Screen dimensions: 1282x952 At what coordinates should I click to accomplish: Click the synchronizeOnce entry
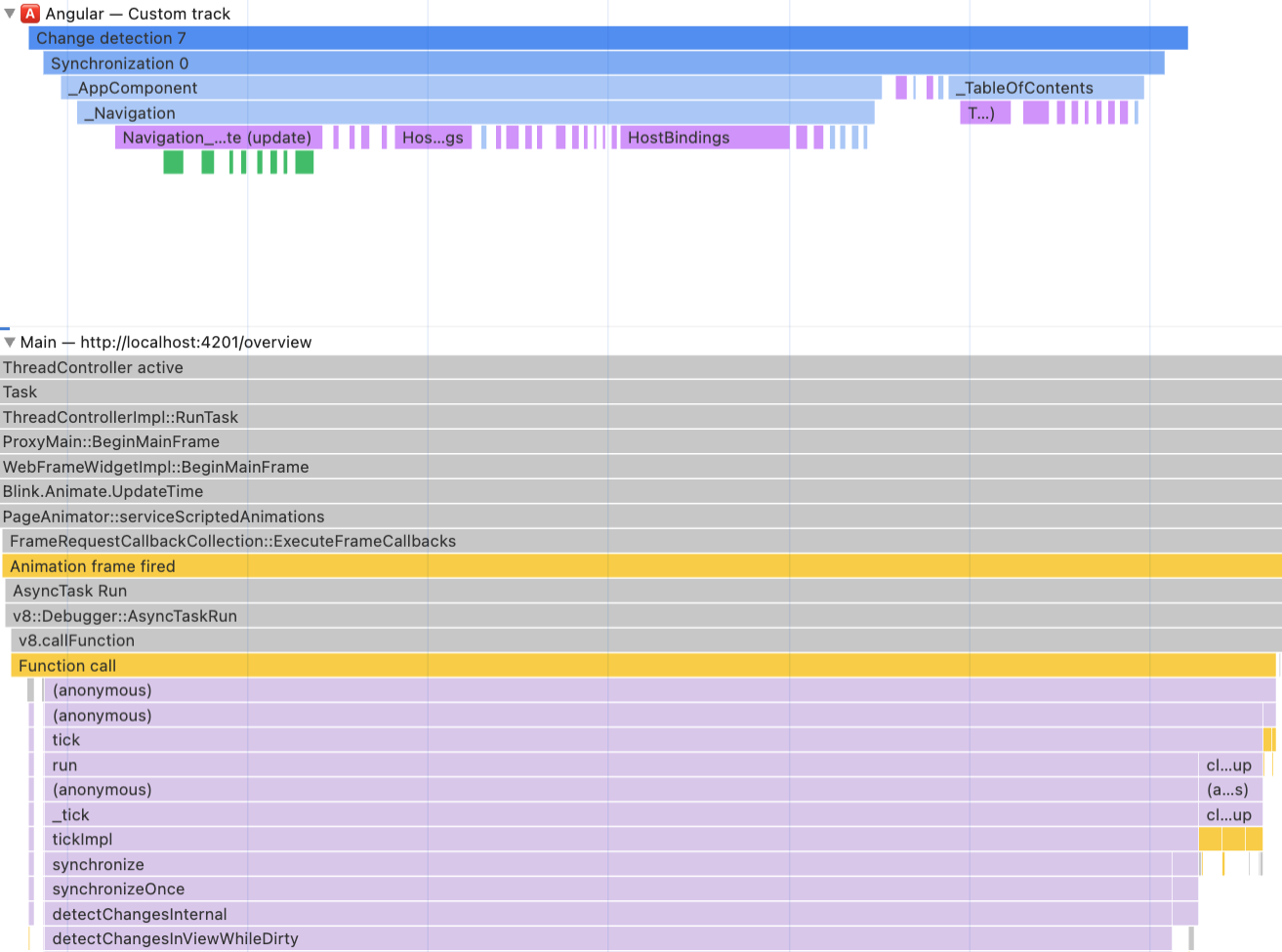(293, 889)
